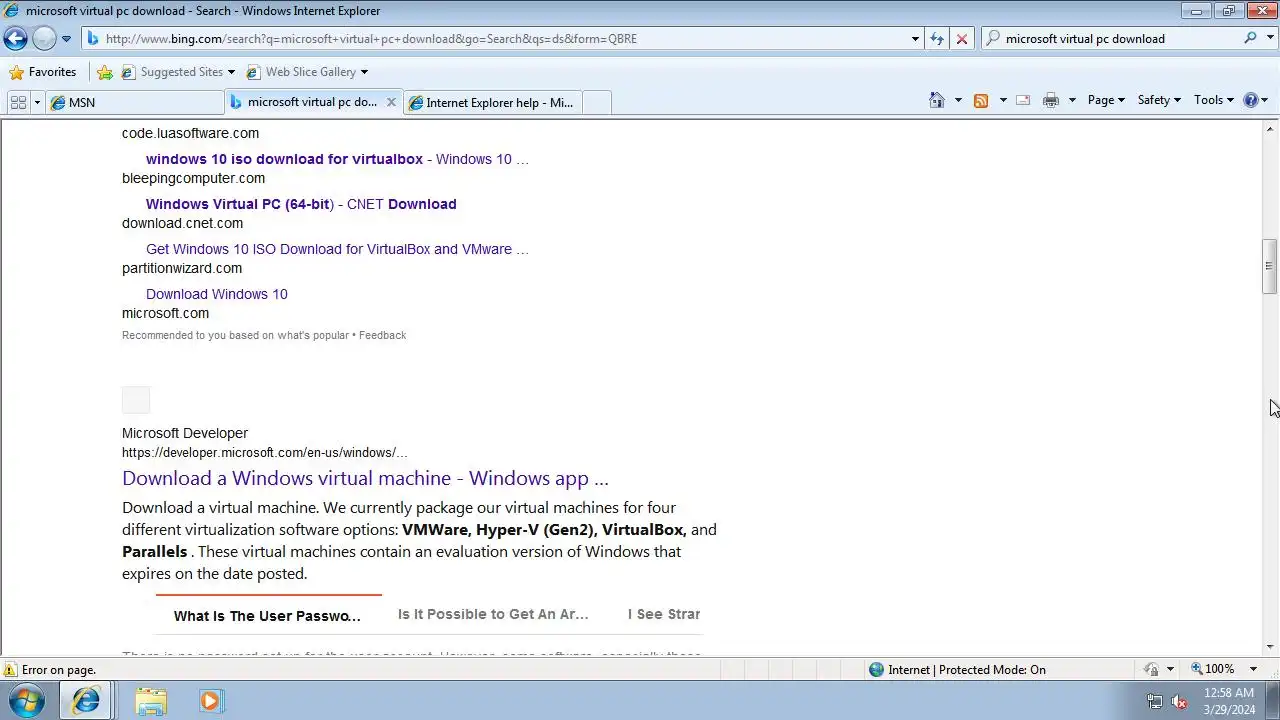This screenshot has width=1280, height=720.
Task: Open Suggested Sites in favorites bar
Action: point(178,72)
